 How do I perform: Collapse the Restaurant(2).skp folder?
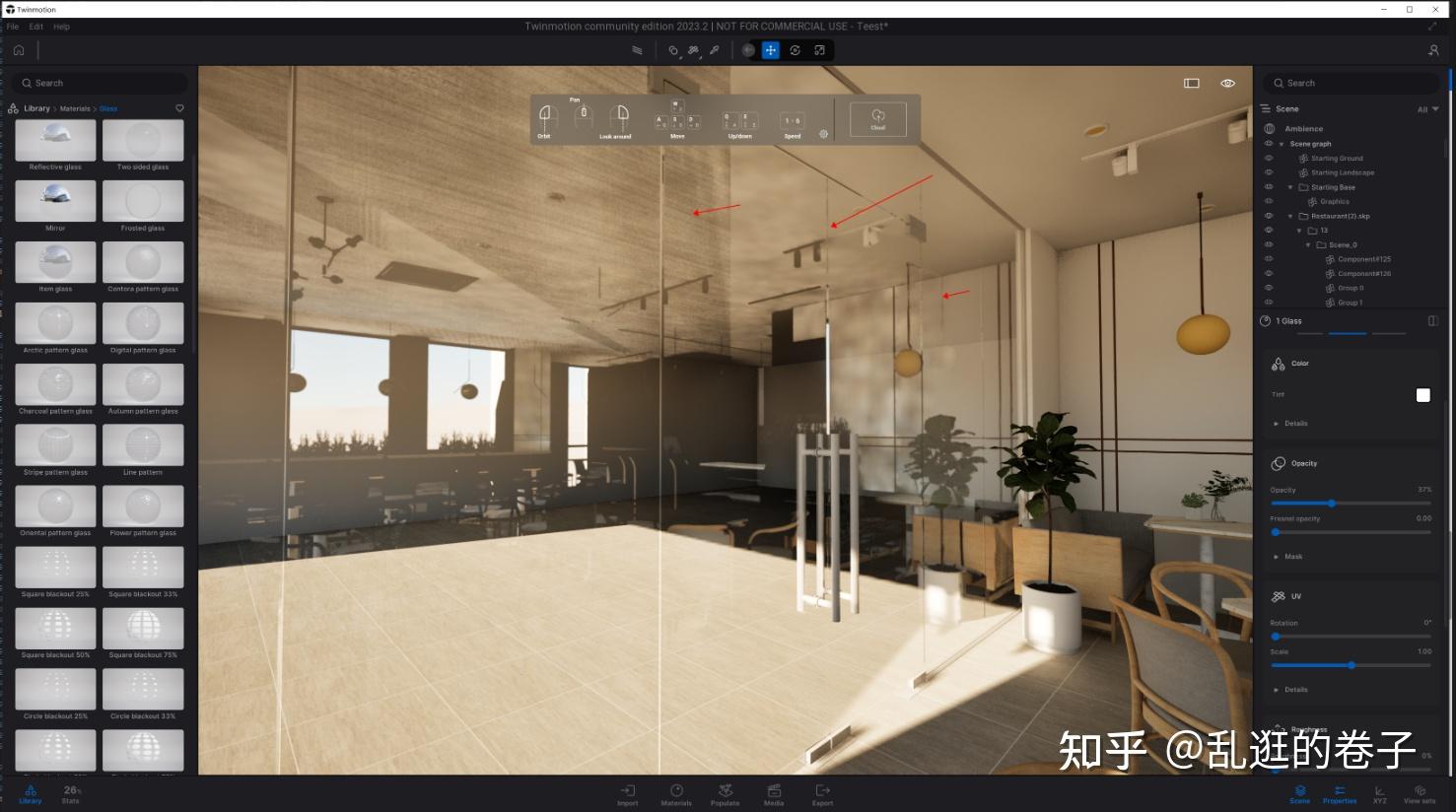coord(1290,216)
